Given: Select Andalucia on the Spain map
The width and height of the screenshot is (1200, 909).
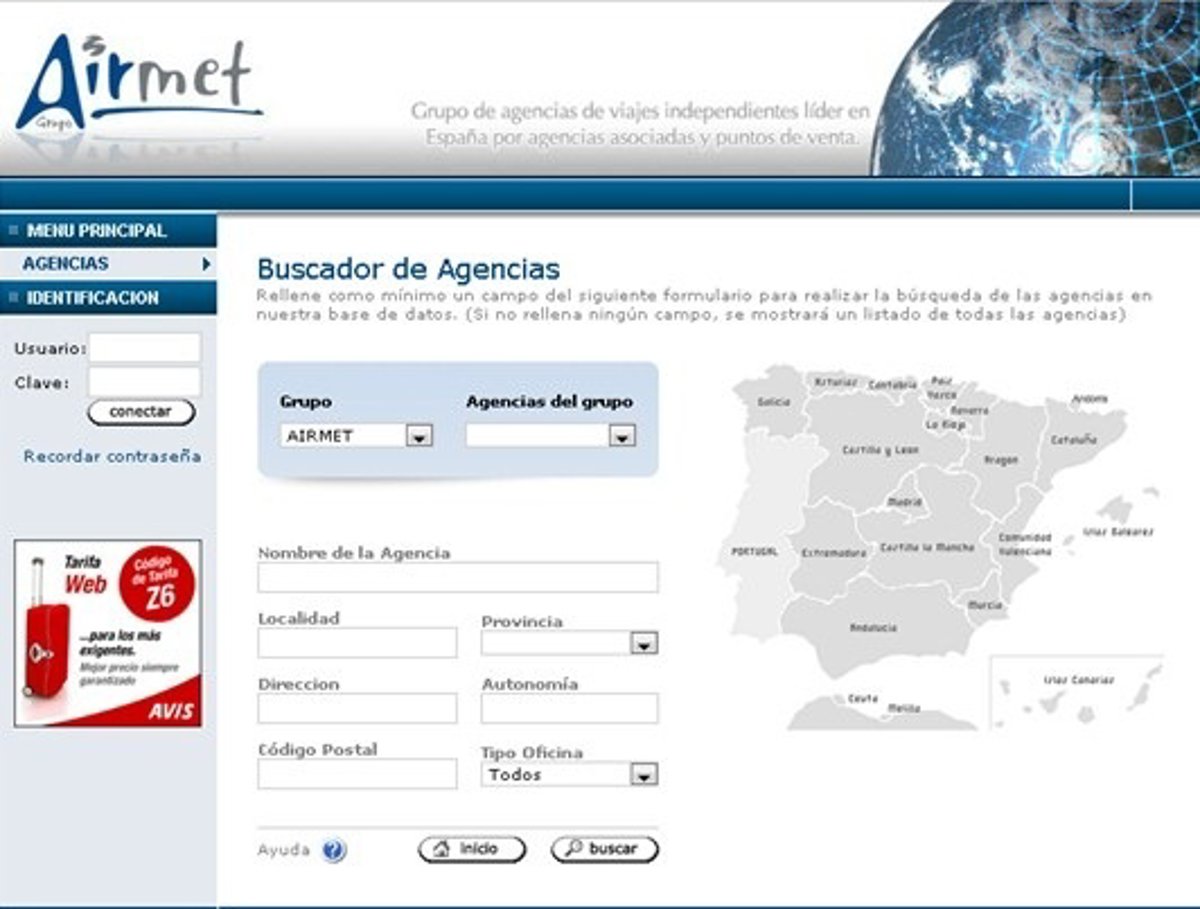Looking at the screenshot, I should point(872,630).
